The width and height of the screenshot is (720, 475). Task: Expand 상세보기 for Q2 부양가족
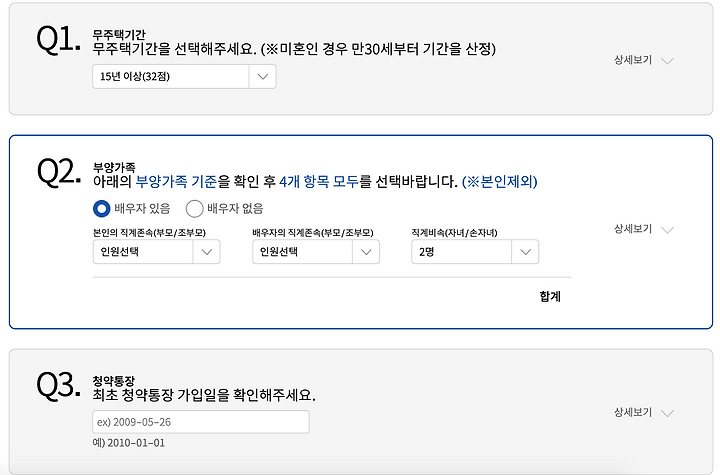[x=643, y=229]
